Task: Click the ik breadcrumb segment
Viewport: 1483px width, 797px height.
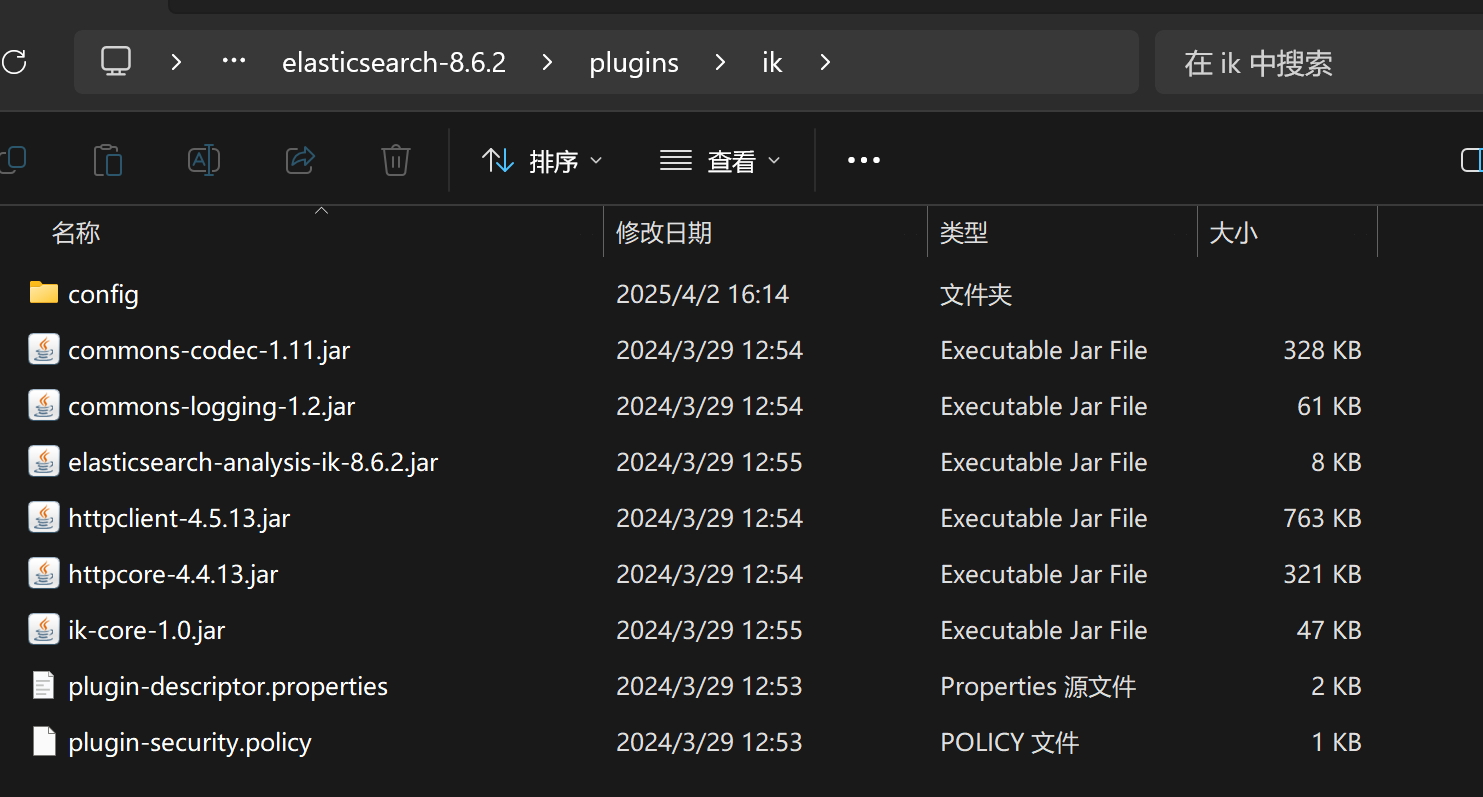Action: 772,62
